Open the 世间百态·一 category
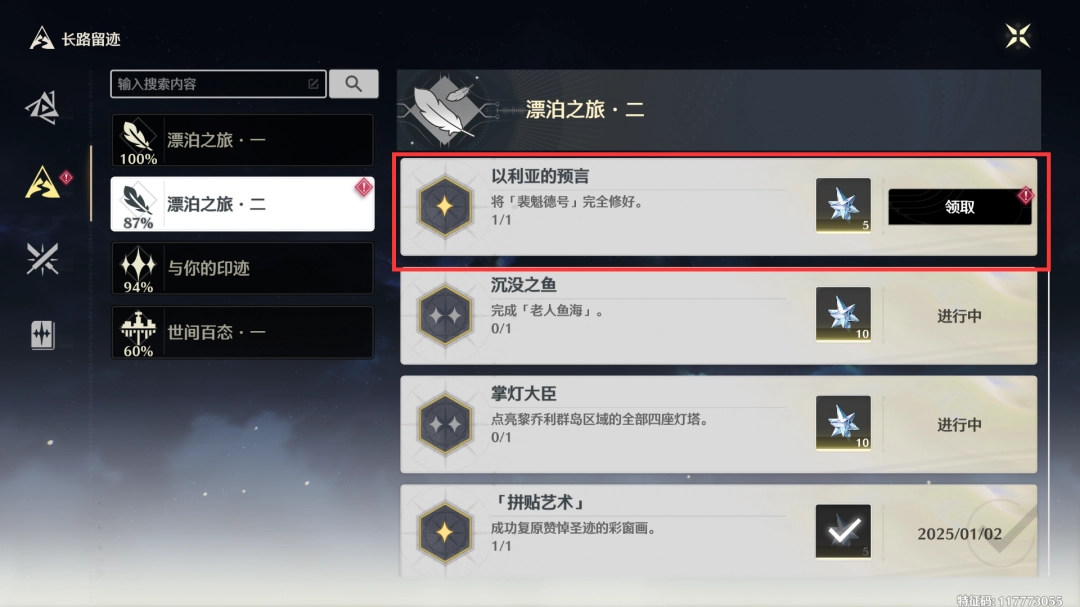The width and height of the screenshot is (1080, 607). [x=242, y=333]
